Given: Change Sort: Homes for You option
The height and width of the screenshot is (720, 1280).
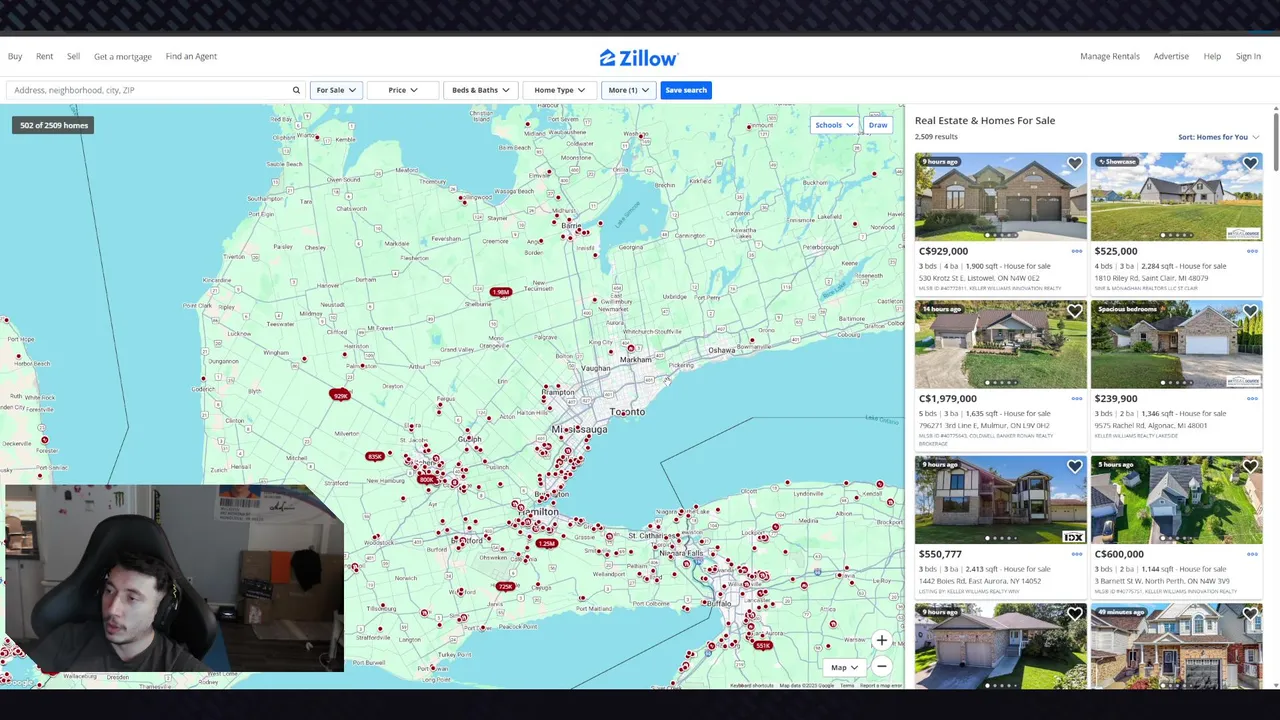Looking at the screenshot, I should [1219, 137].
